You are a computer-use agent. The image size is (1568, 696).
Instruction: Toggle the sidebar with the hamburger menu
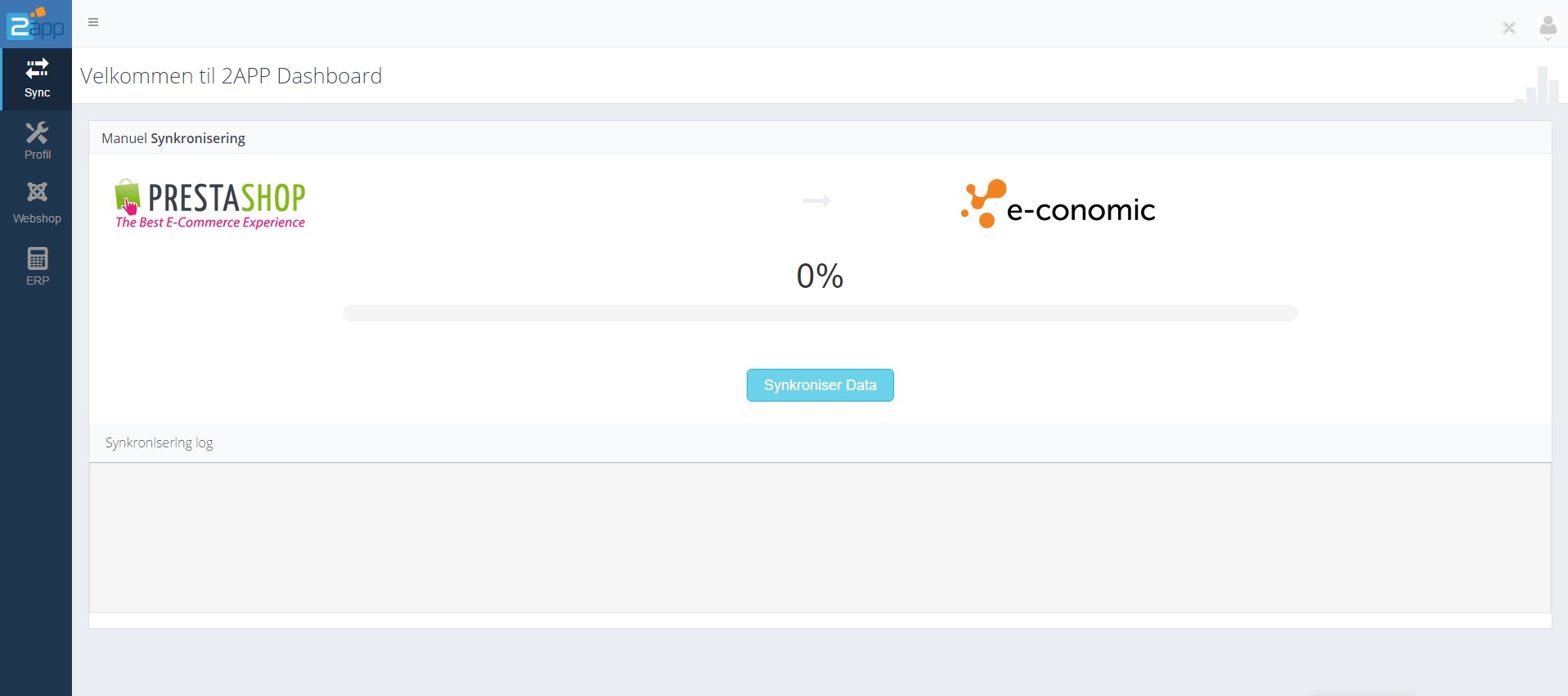93,22
